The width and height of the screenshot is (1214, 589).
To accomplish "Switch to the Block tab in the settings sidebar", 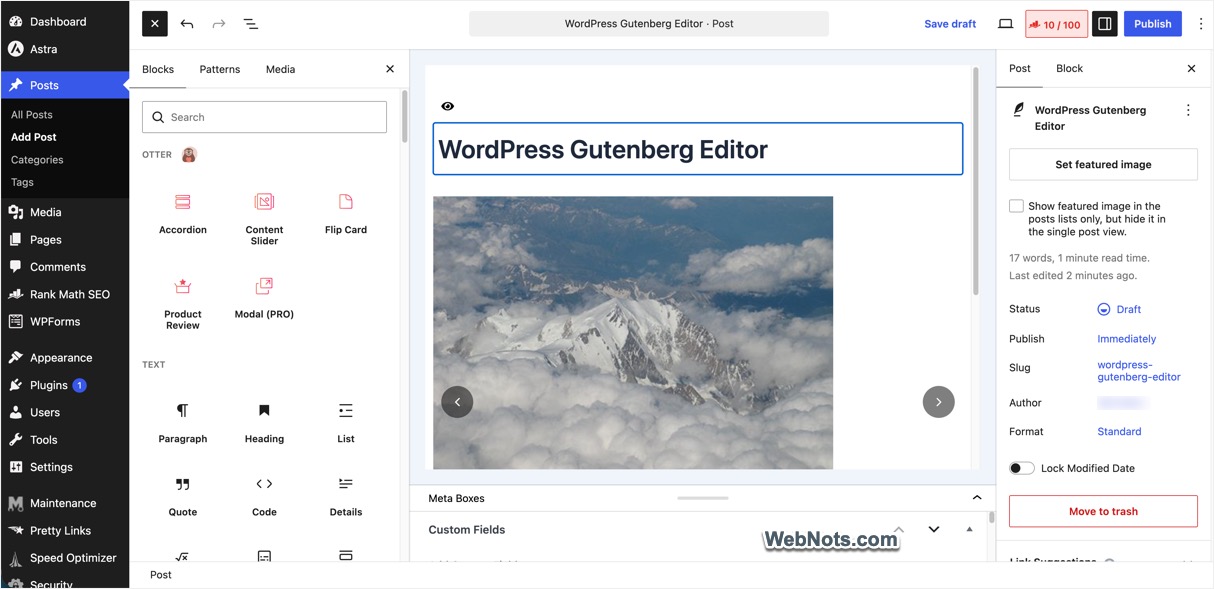I will point(1069,68).
